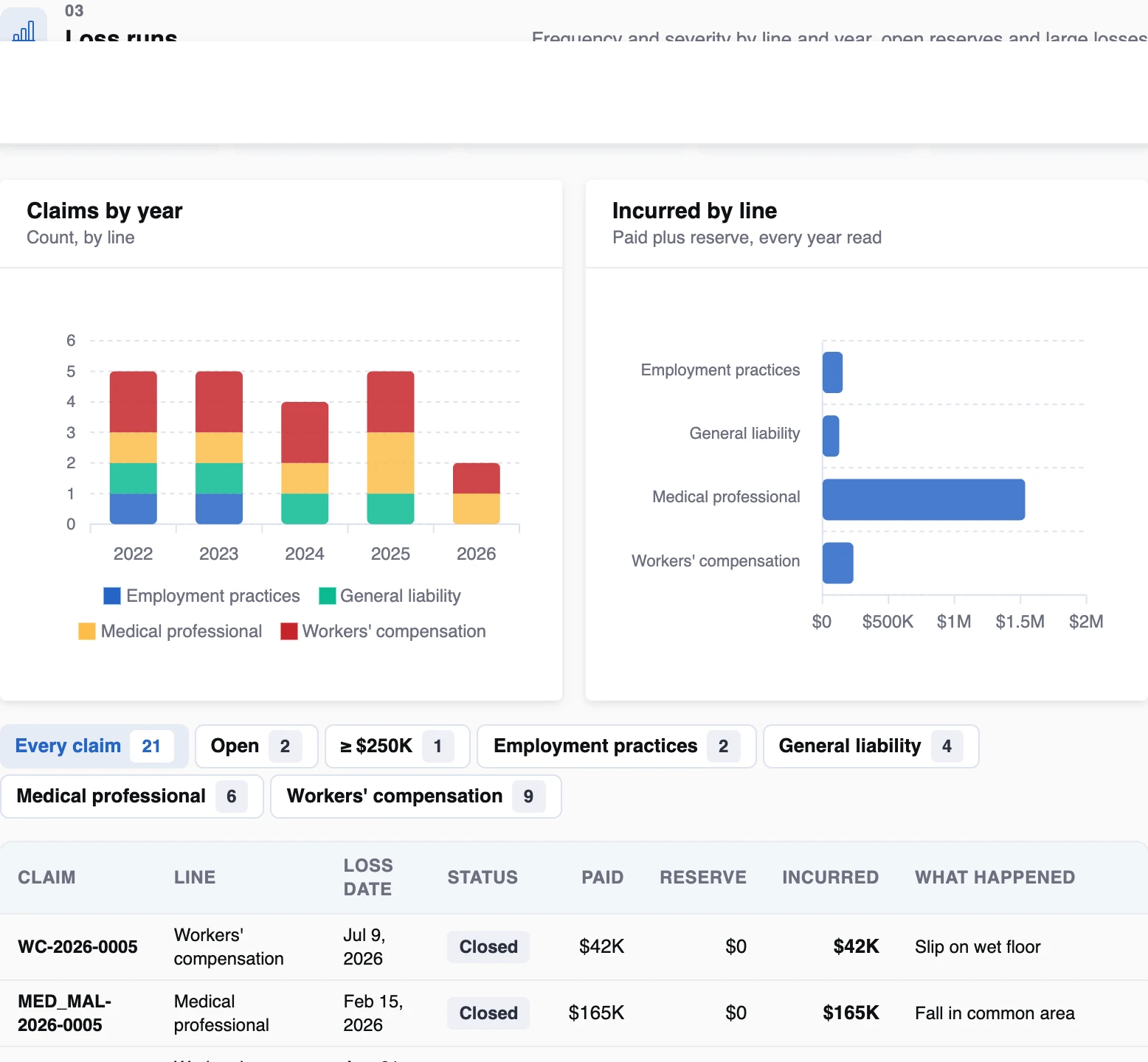Click the RESERVE column header
Viewport: 1148px width, 1062px height.
pyautogui.click(x=703, y=878)
